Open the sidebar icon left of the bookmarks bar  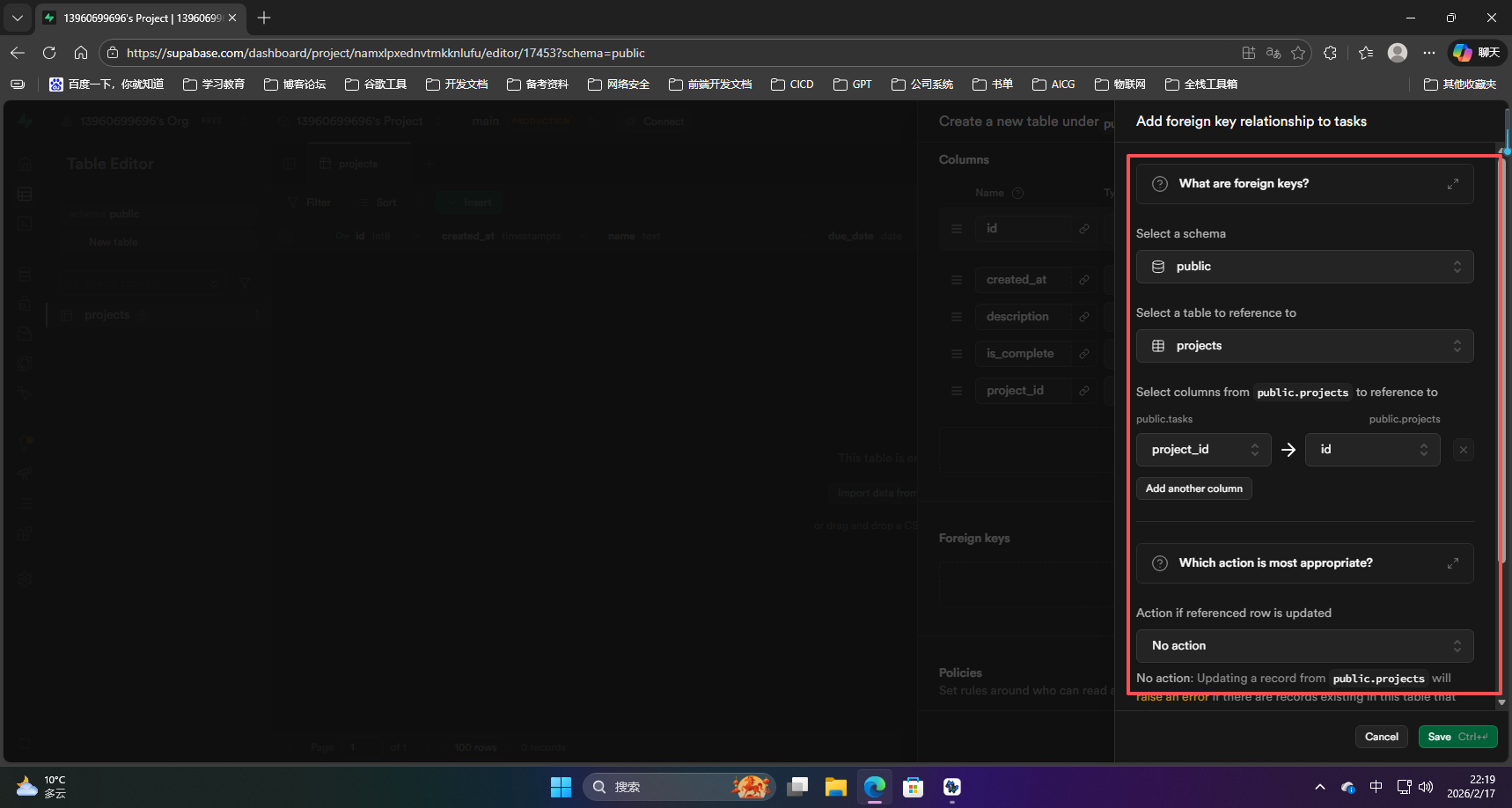[18, 84]
